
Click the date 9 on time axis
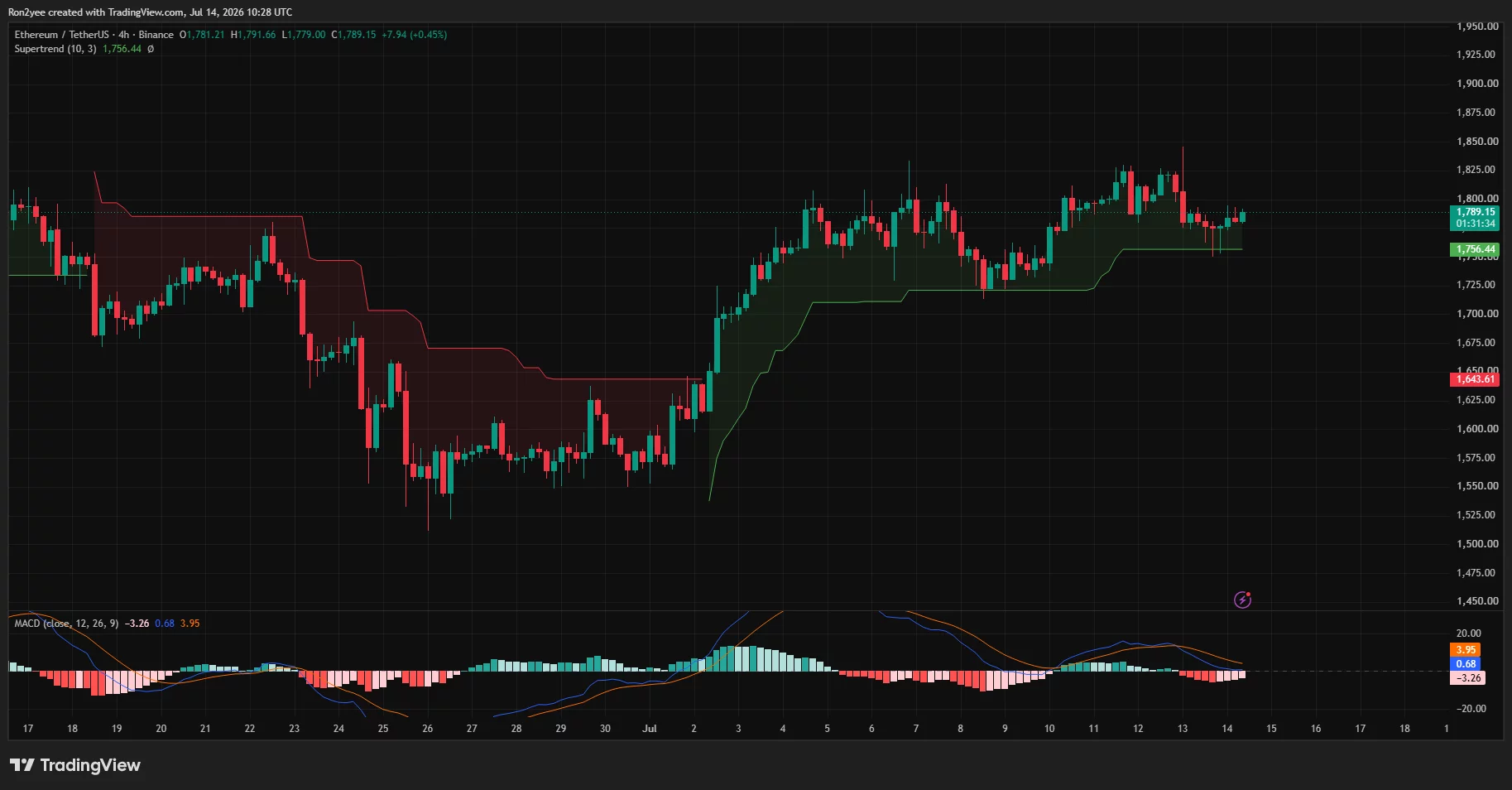(x=1005, y=729)
